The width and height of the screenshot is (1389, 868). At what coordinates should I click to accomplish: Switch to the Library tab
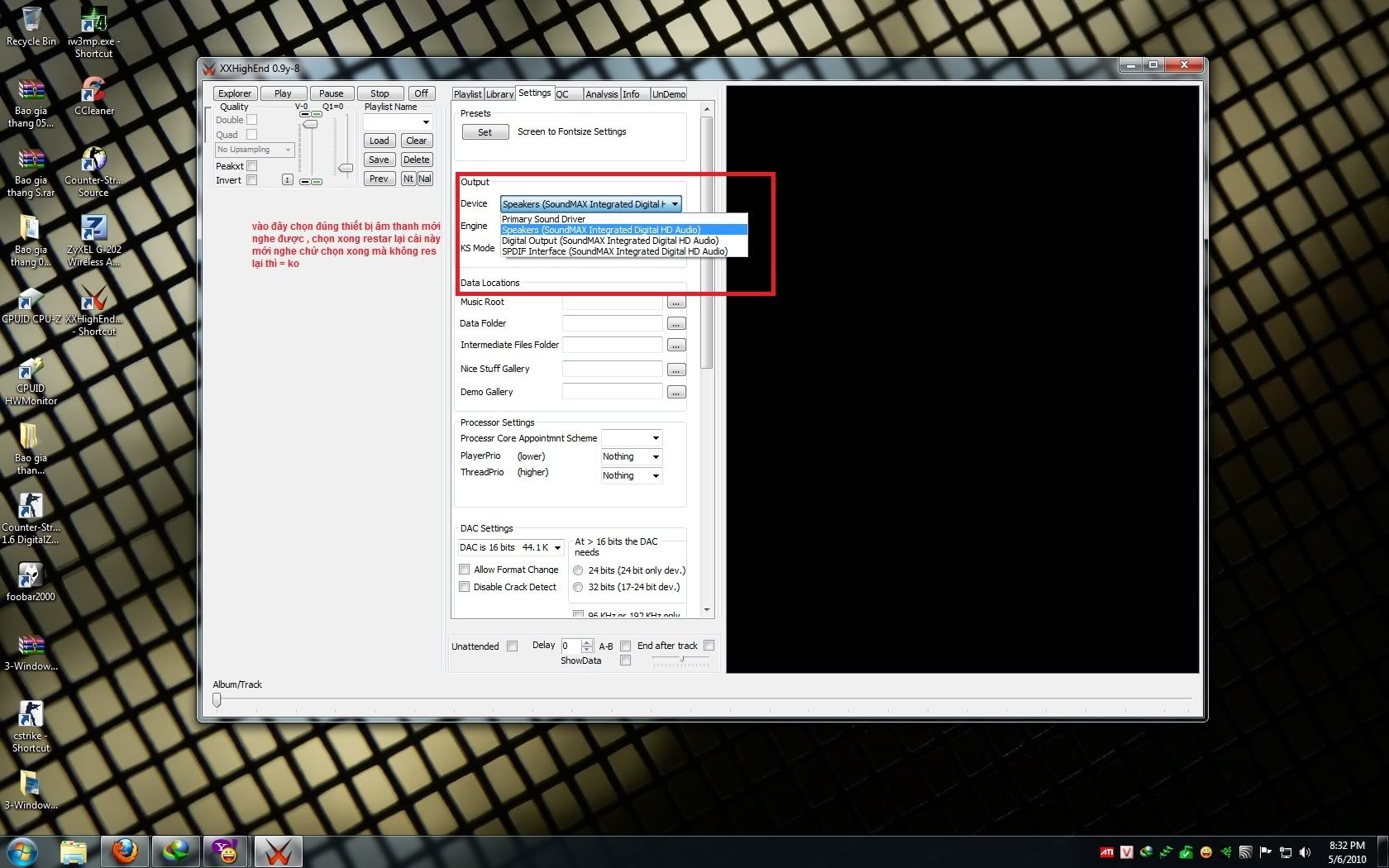[x=500, y=94]
